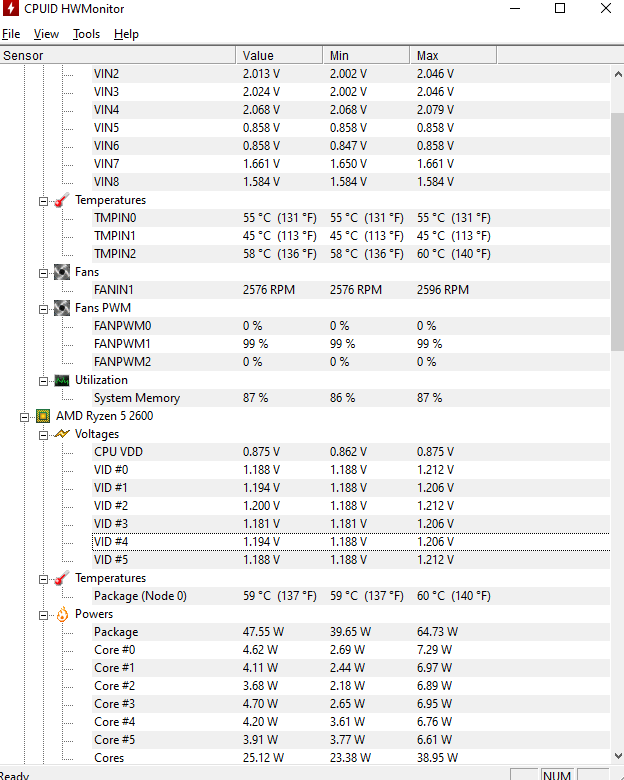This screenshot has height=780, width=624.
Task: Click the Value column header
Action: point(279,55)
